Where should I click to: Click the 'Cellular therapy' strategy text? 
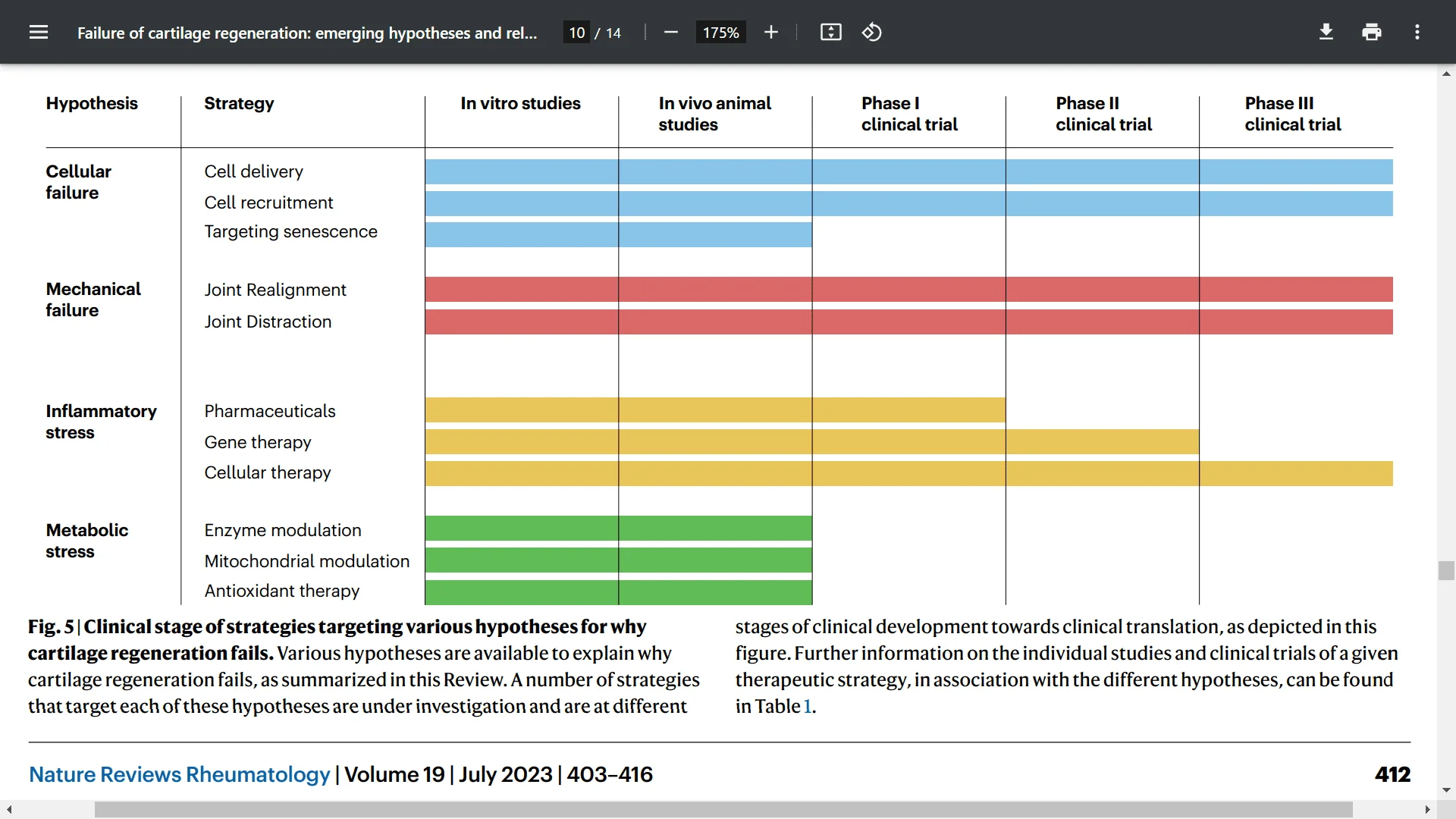[267, 472]
